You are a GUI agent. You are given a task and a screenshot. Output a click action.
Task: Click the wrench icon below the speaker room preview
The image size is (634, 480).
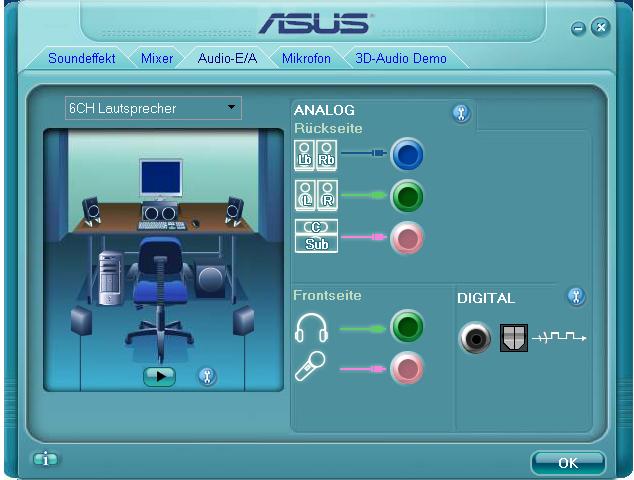tap(207, 376)
